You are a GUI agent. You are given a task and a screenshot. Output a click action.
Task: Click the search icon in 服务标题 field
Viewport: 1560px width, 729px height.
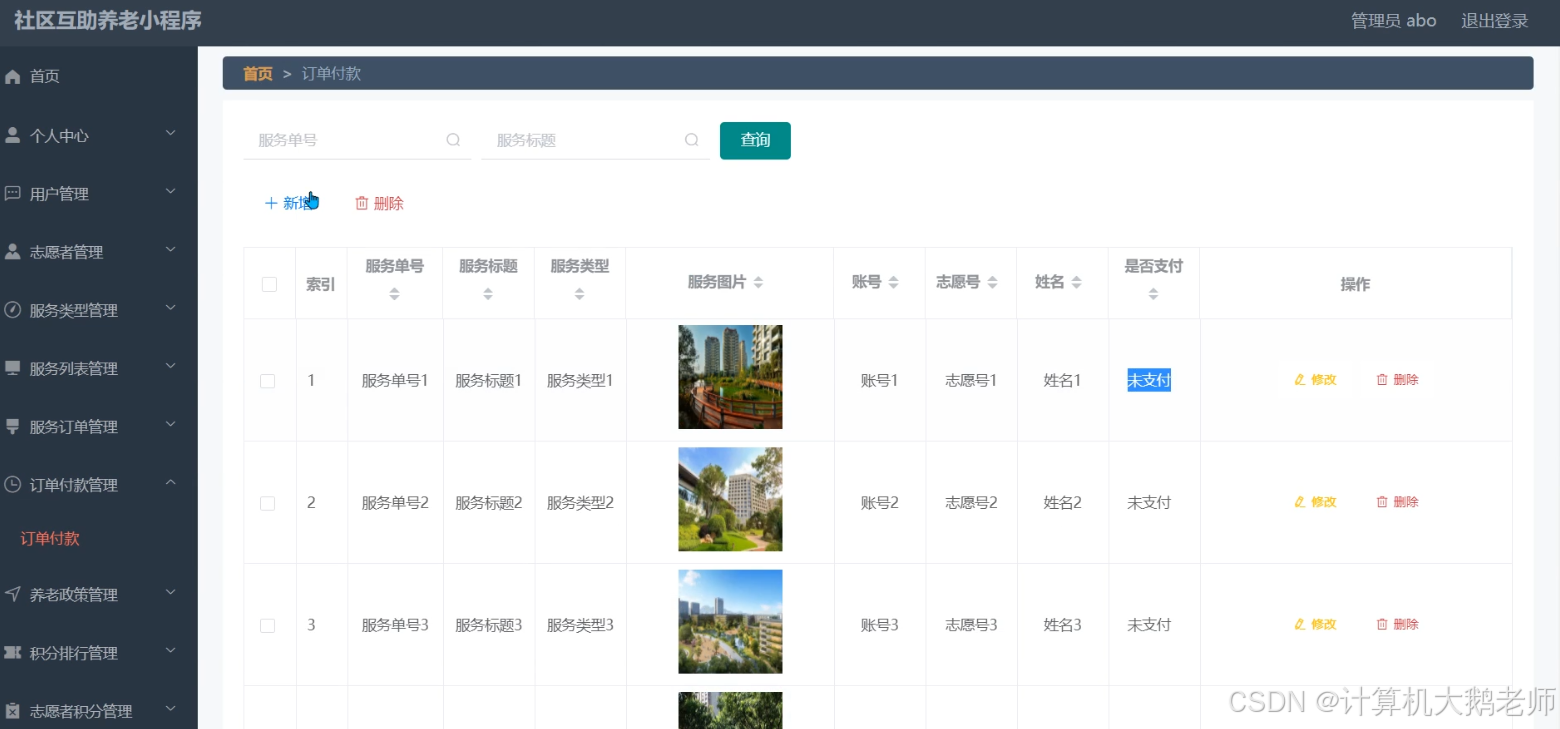(x=691, y=140)
